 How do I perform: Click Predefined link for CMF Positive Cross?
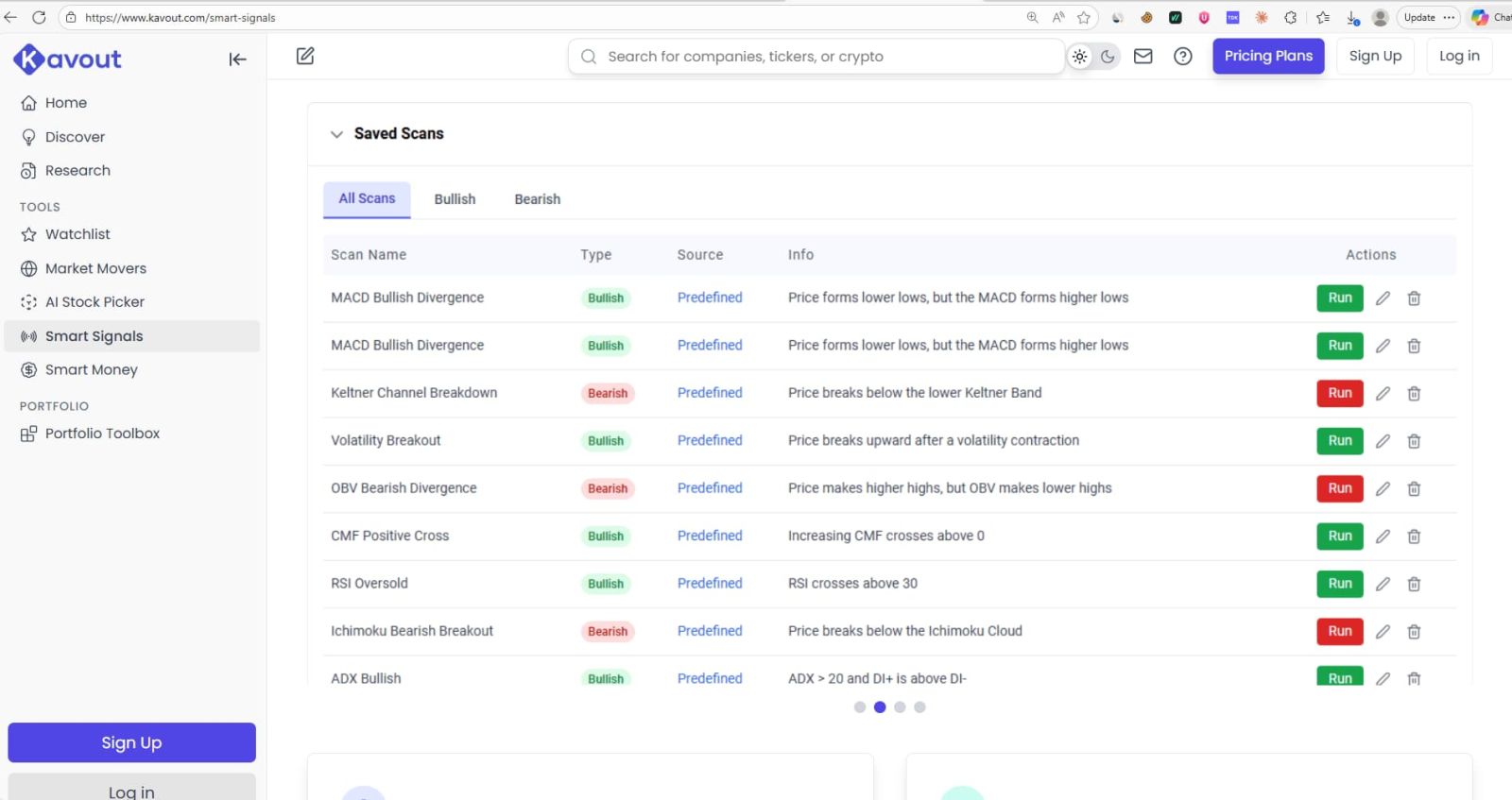[710, 536]
